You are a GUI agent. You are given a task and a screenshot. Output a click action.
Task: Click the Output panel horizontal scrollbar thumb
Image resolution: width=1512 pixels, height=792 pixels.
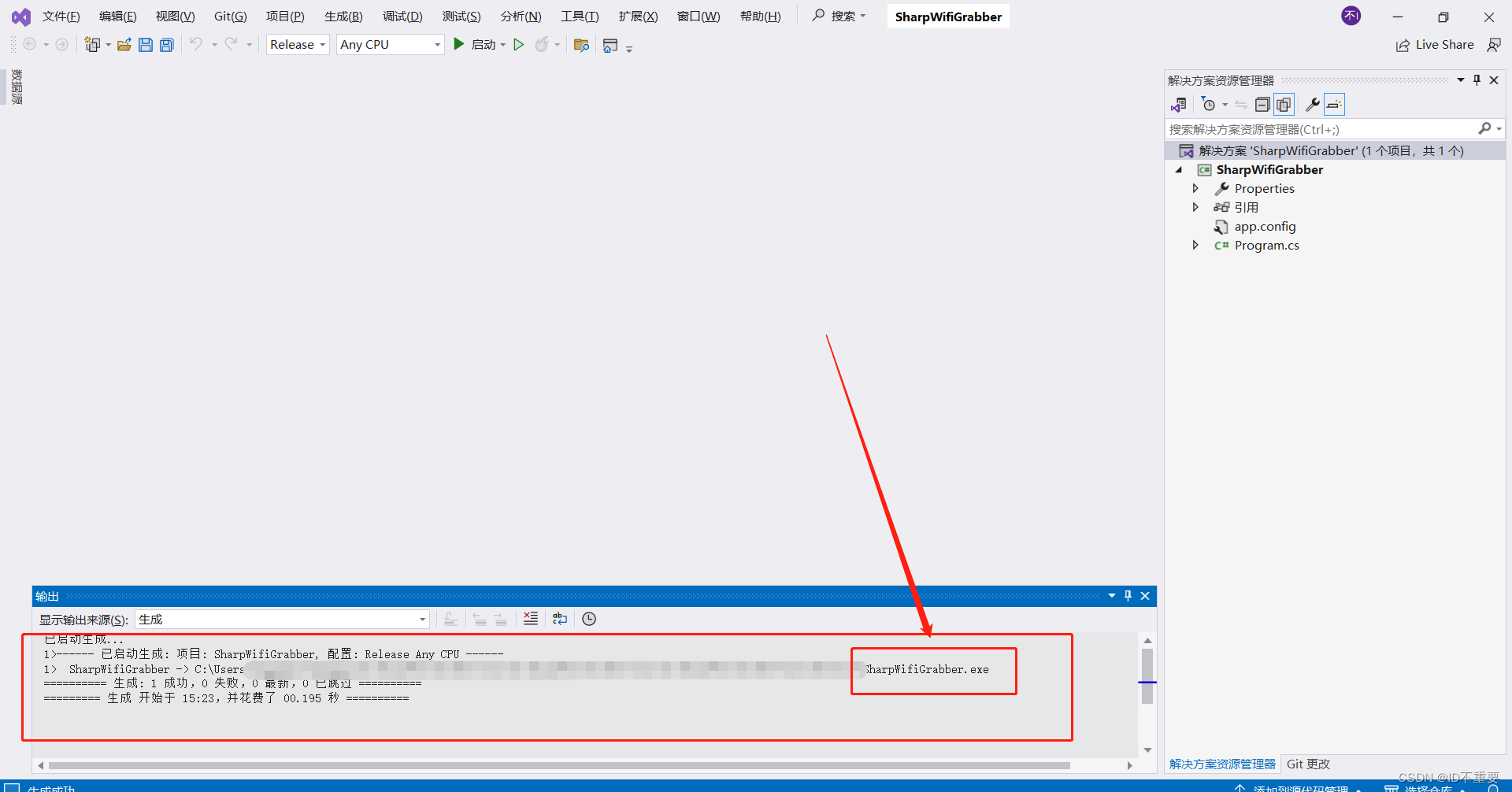tap(559, 765)
